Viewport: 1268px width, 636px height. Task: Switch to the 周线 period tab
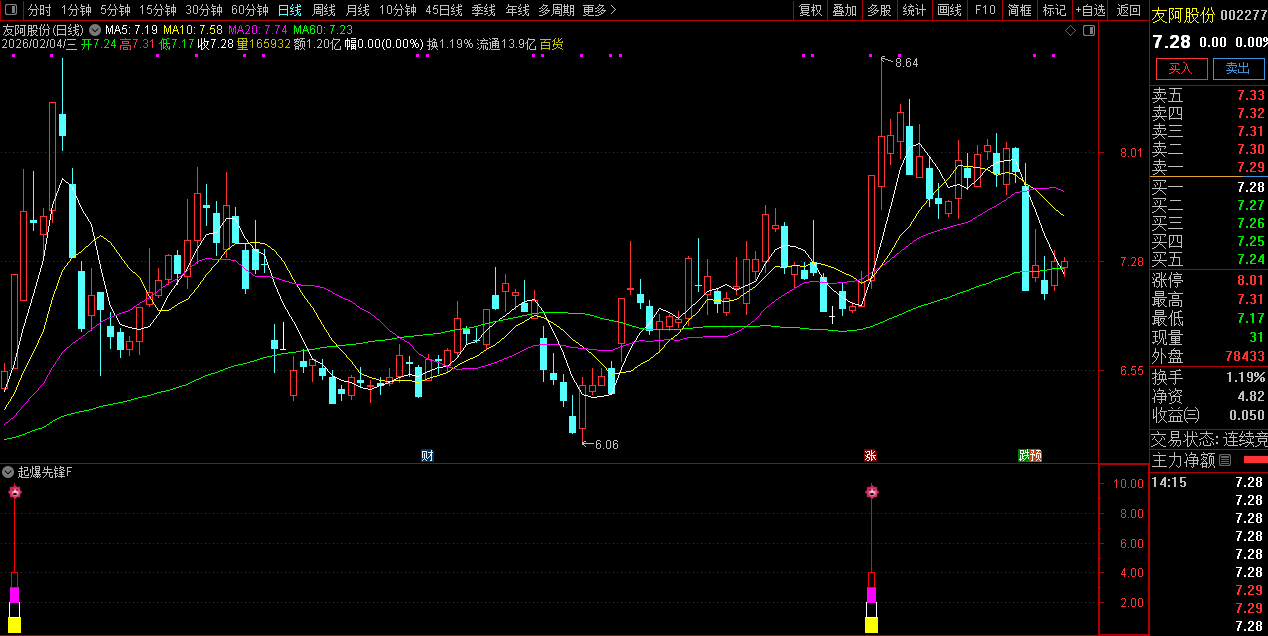323,10
